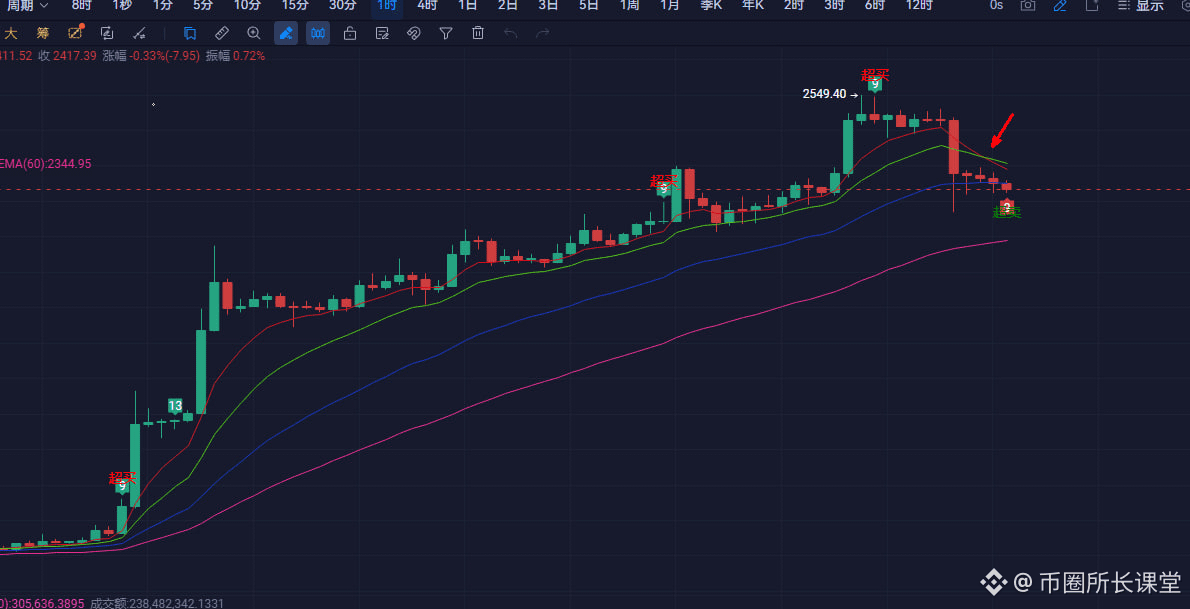Select the 2时 timeframe
The height and width of the screenshot is (609, 1190).
tap(794, 5)
